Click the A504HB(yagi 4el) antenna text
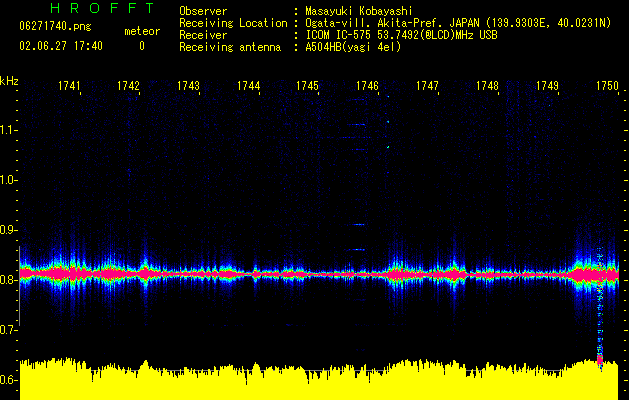The height and width of the screenshot is (400, 629). click(353, 47)
